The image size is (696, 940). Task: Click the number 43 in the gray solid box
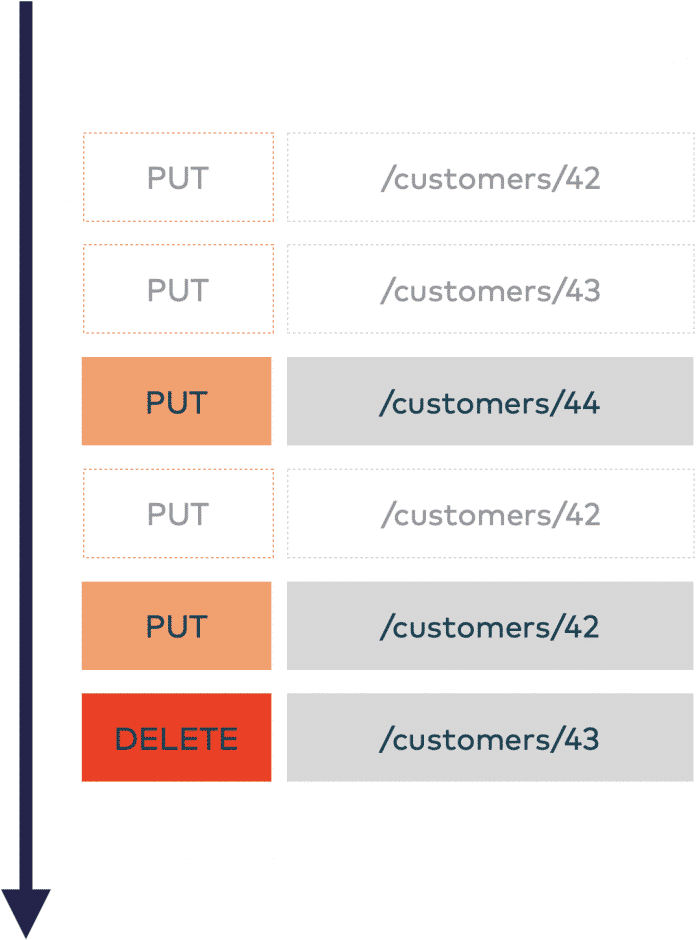(581, 739)
